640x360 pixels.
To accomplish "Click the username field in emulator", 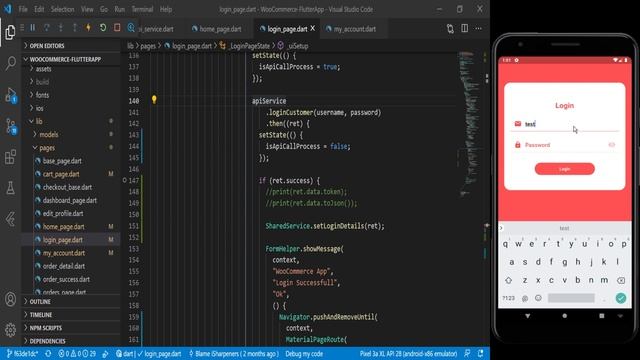I will tap(564, 124).
